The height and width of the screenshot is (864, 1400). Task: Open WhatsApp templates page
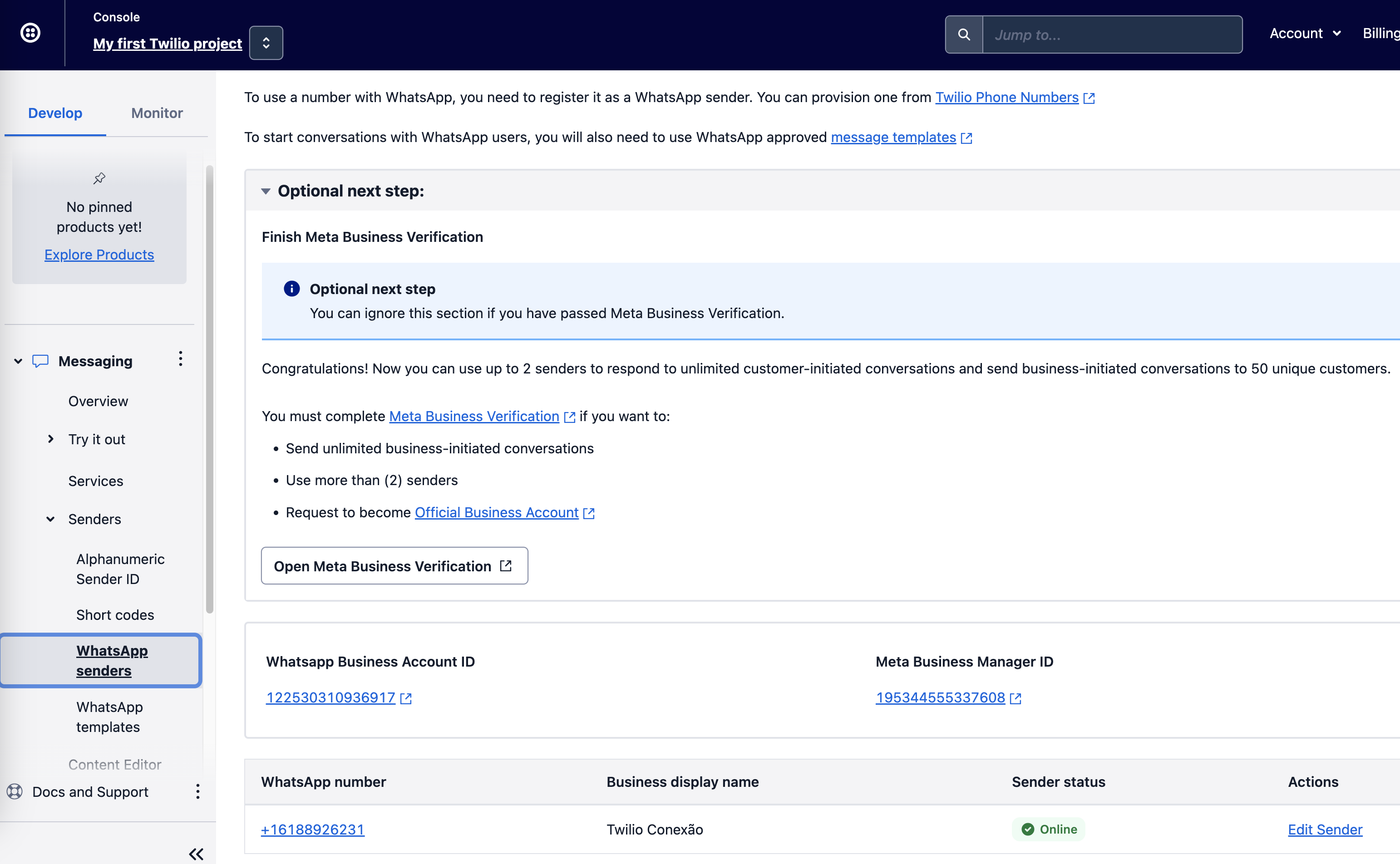point(110,717)
